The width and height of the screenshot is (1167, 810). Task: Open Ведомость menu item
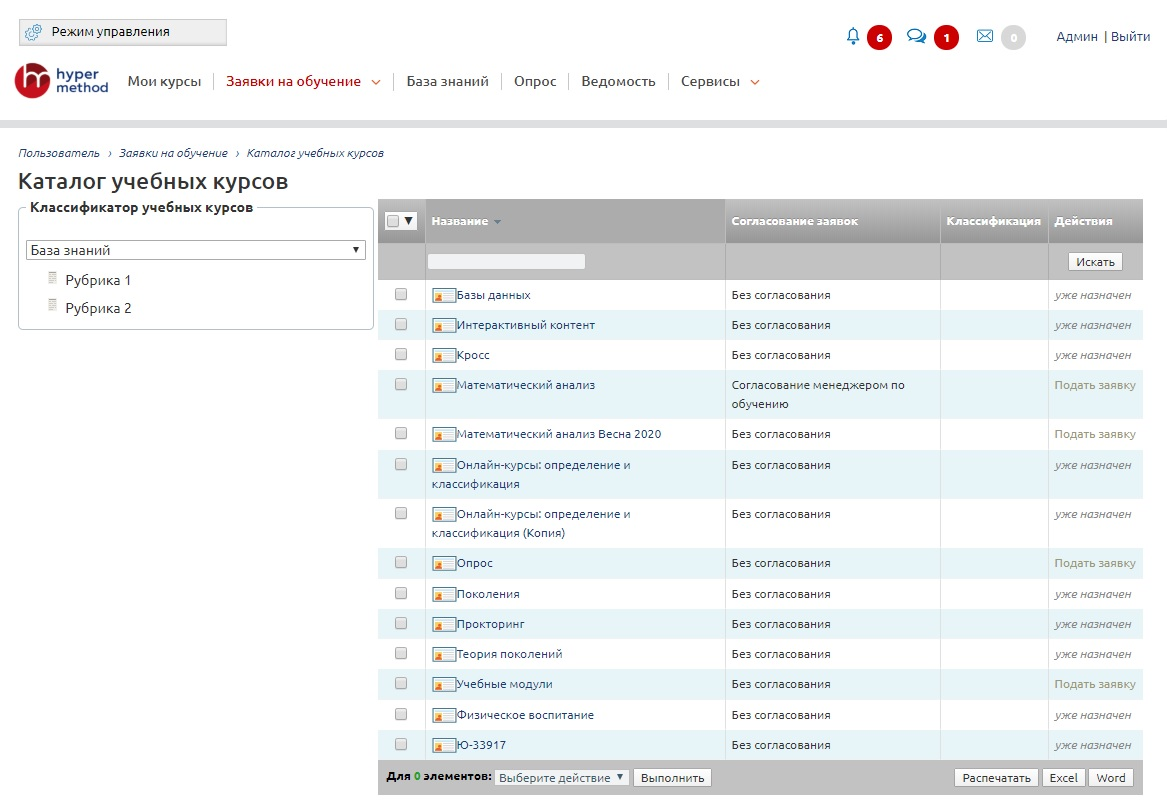[x=618, y=81]
